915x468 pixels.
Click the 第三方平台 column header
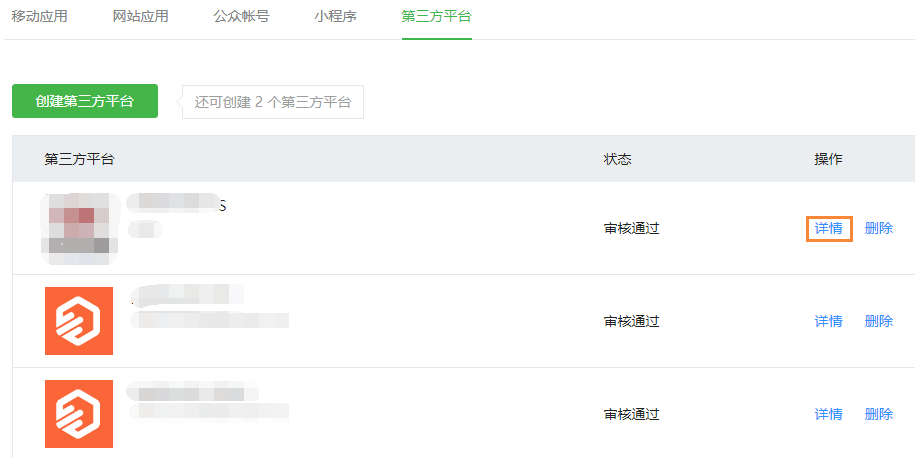[x=80, y=159]
